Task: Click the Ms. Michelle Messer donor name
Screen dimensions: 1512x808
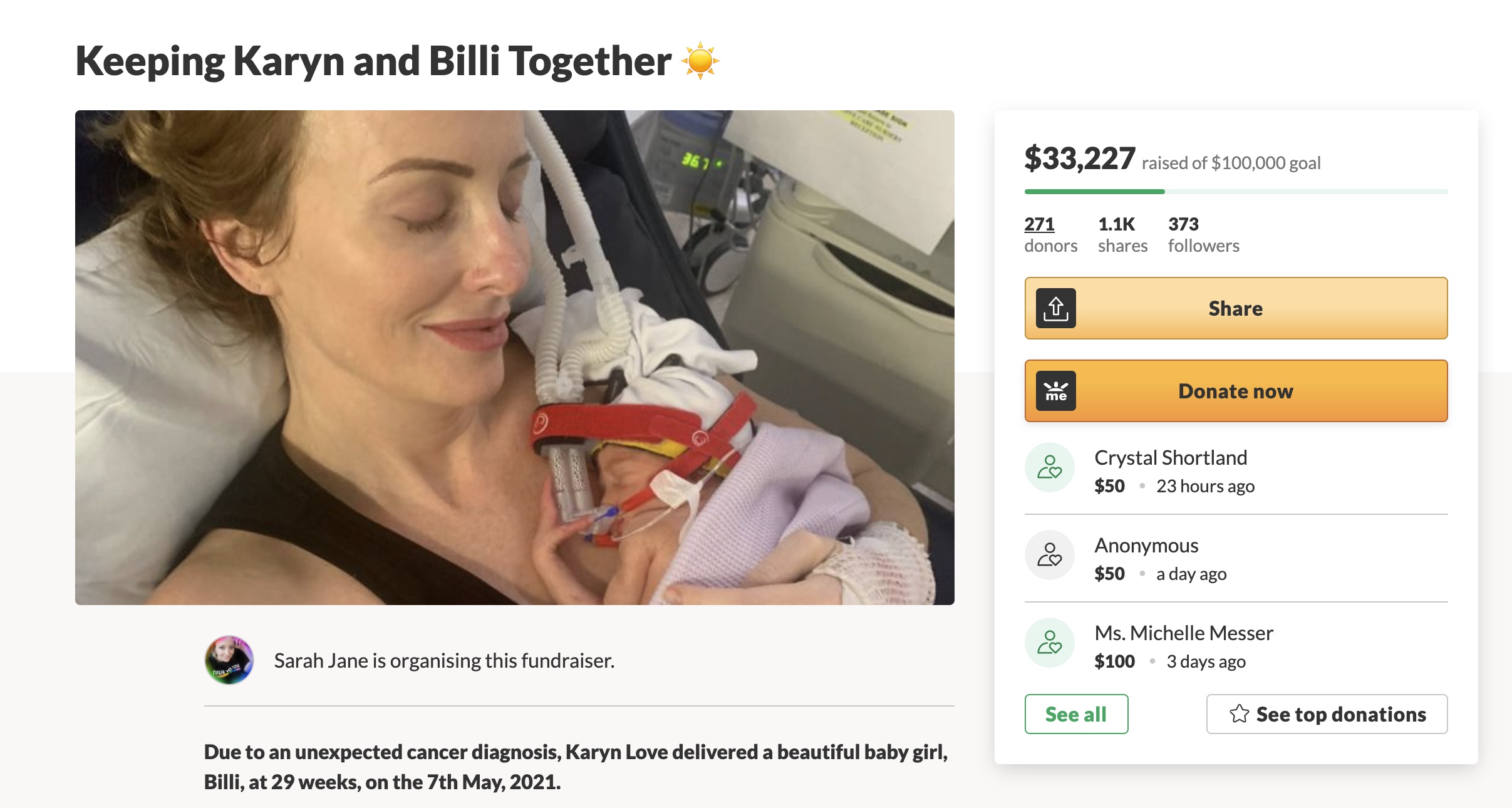Action: pos(1183,633)
